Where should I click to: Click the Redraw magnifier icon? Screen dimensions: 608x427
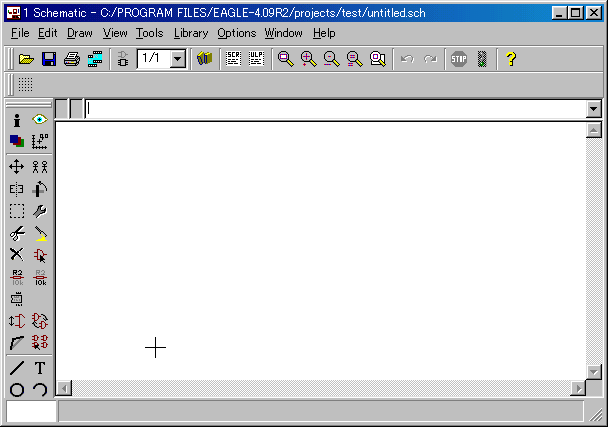point(354,59)
